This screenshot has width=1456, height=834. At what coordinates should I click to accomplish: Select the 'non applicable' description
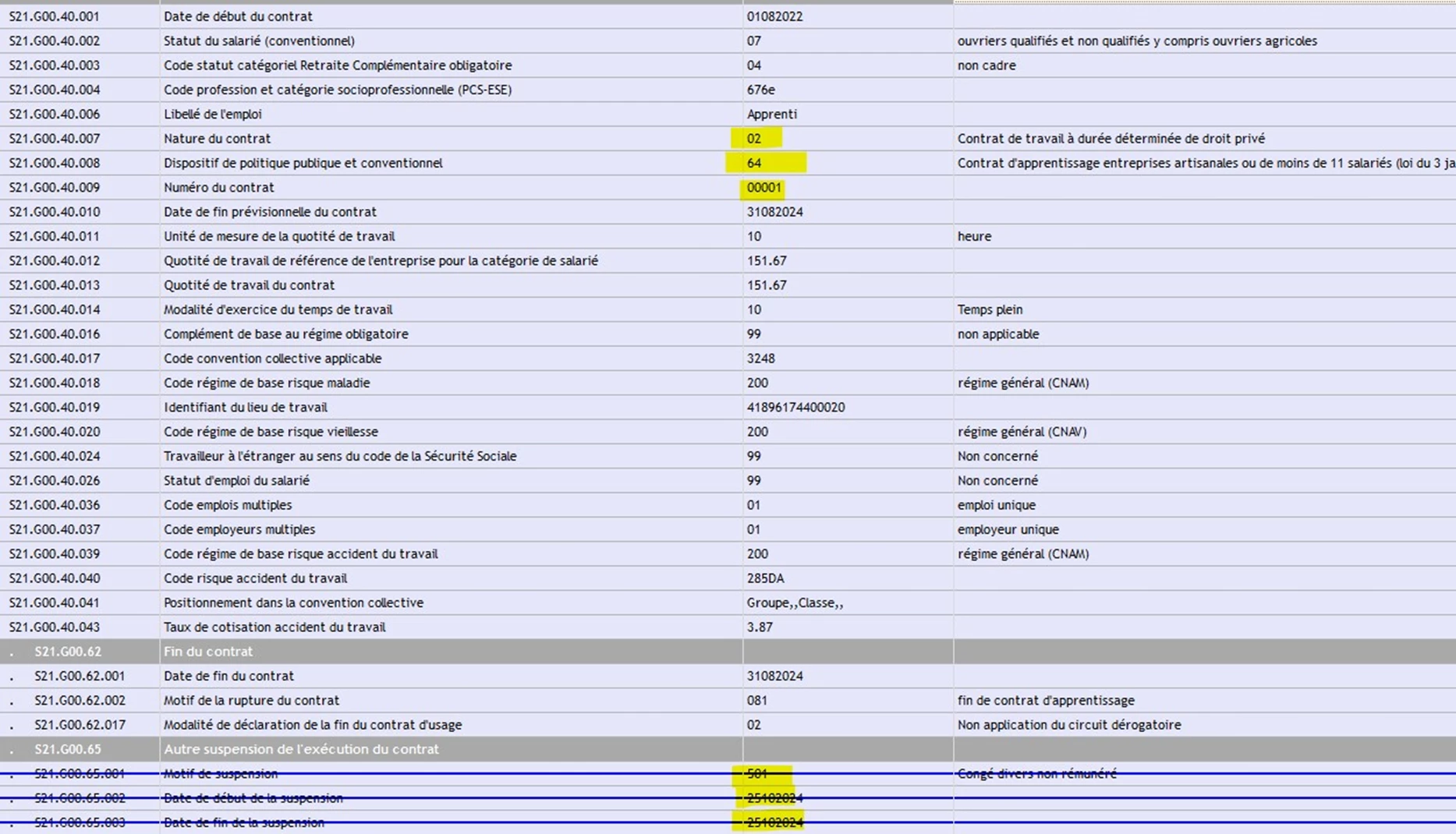click(998, 334)
